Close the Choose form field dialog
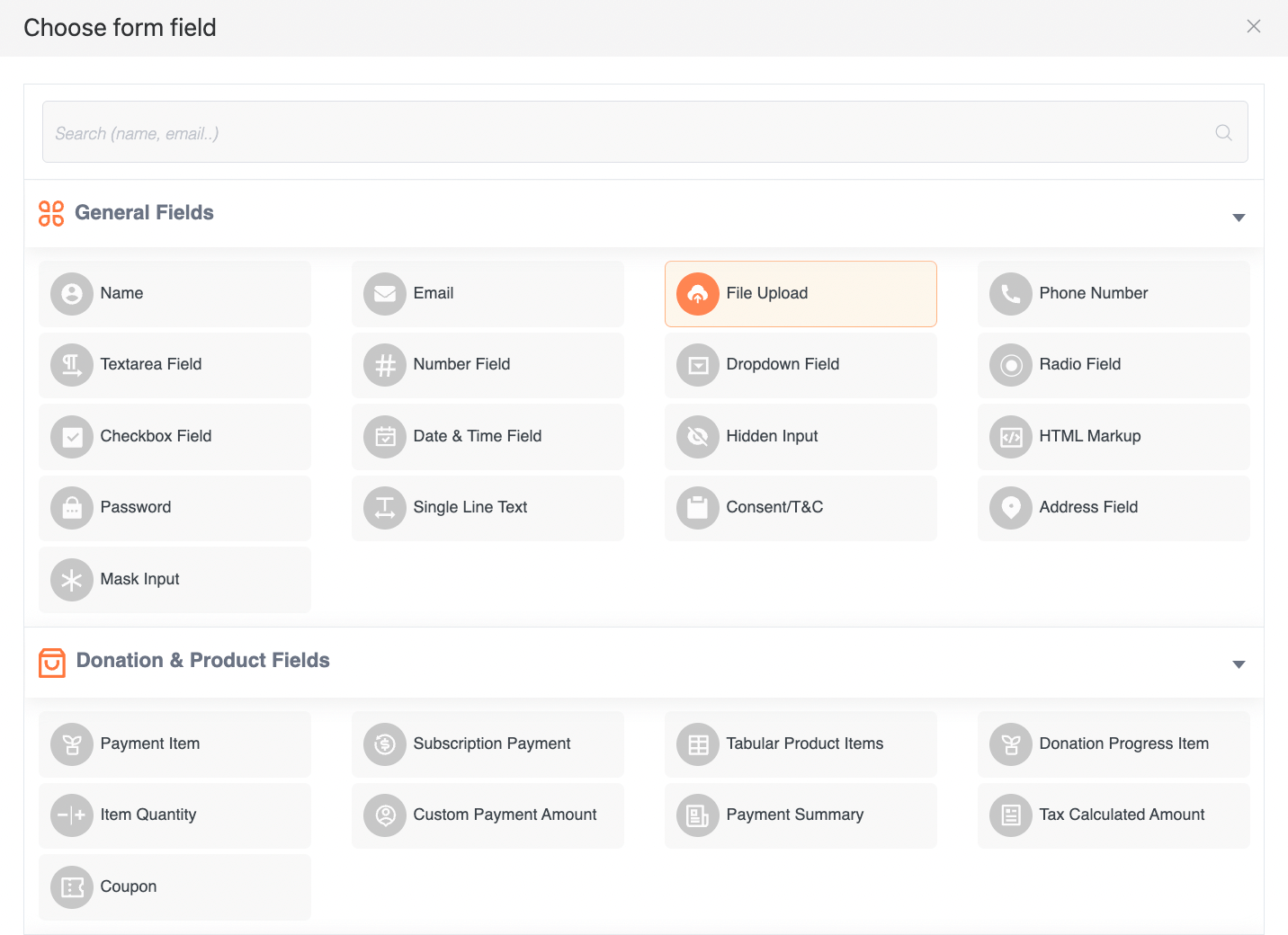The height and width of the screenshot is (935, 1288). tap(1253, 27)
